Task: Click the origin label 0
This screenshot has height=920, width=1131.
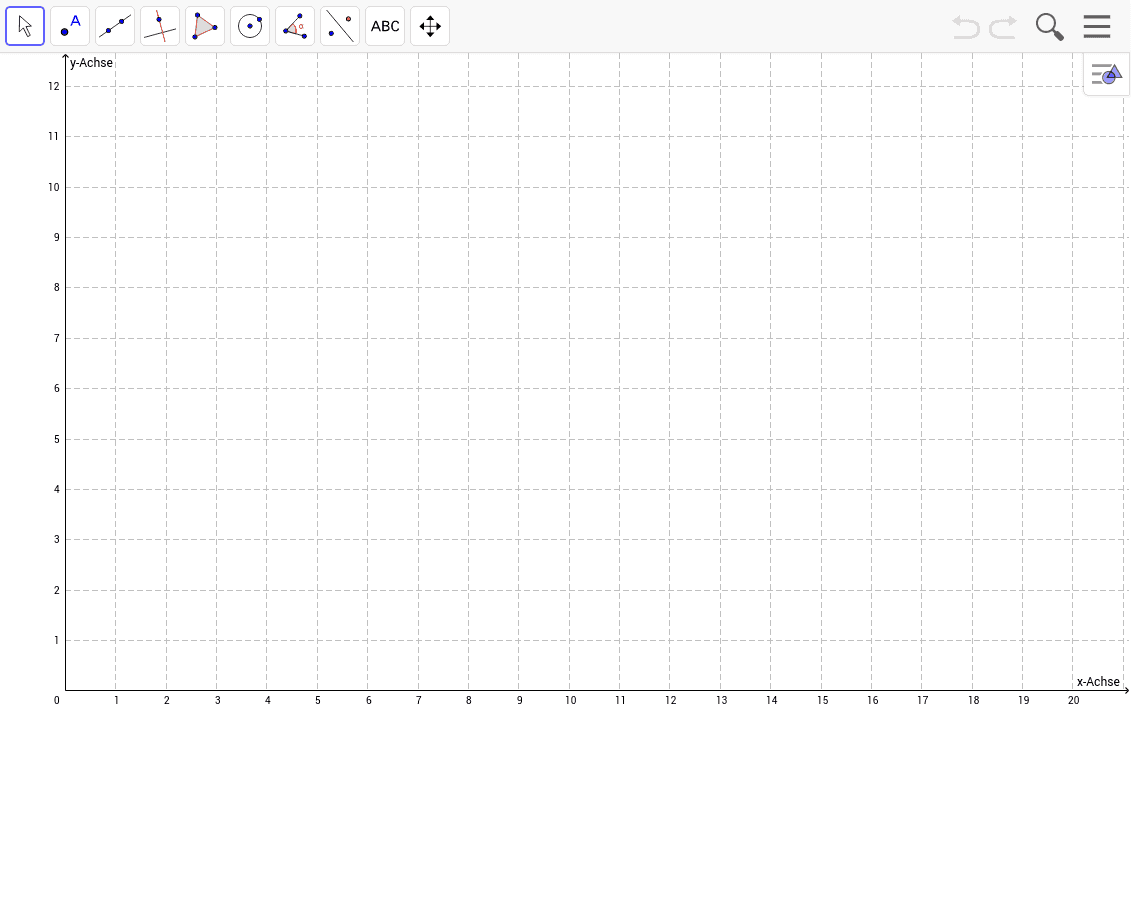Action: [x=57, y=700]
